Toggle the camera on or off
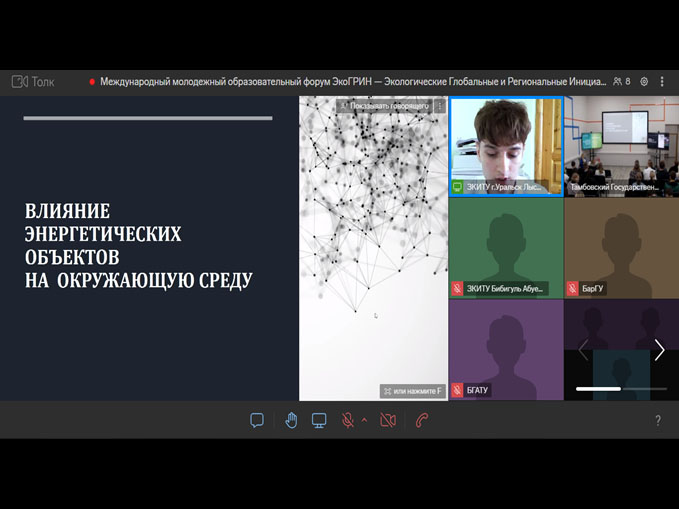 pos(388,420)
